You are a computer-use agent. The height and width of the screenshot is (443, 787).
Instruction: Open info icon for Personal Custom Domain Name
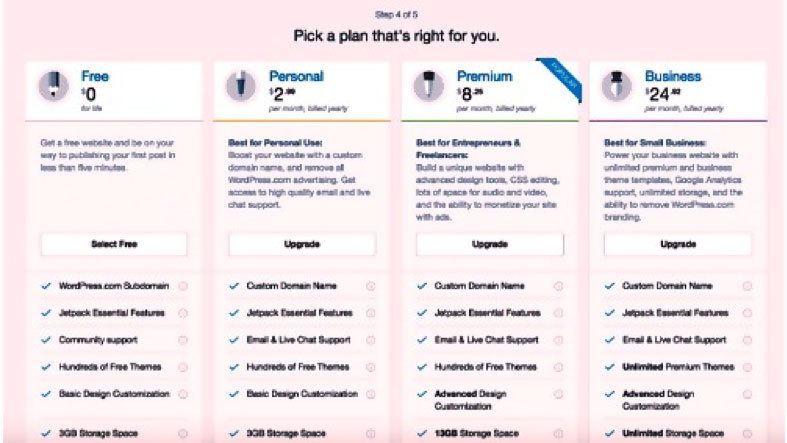tap(371, 286)
